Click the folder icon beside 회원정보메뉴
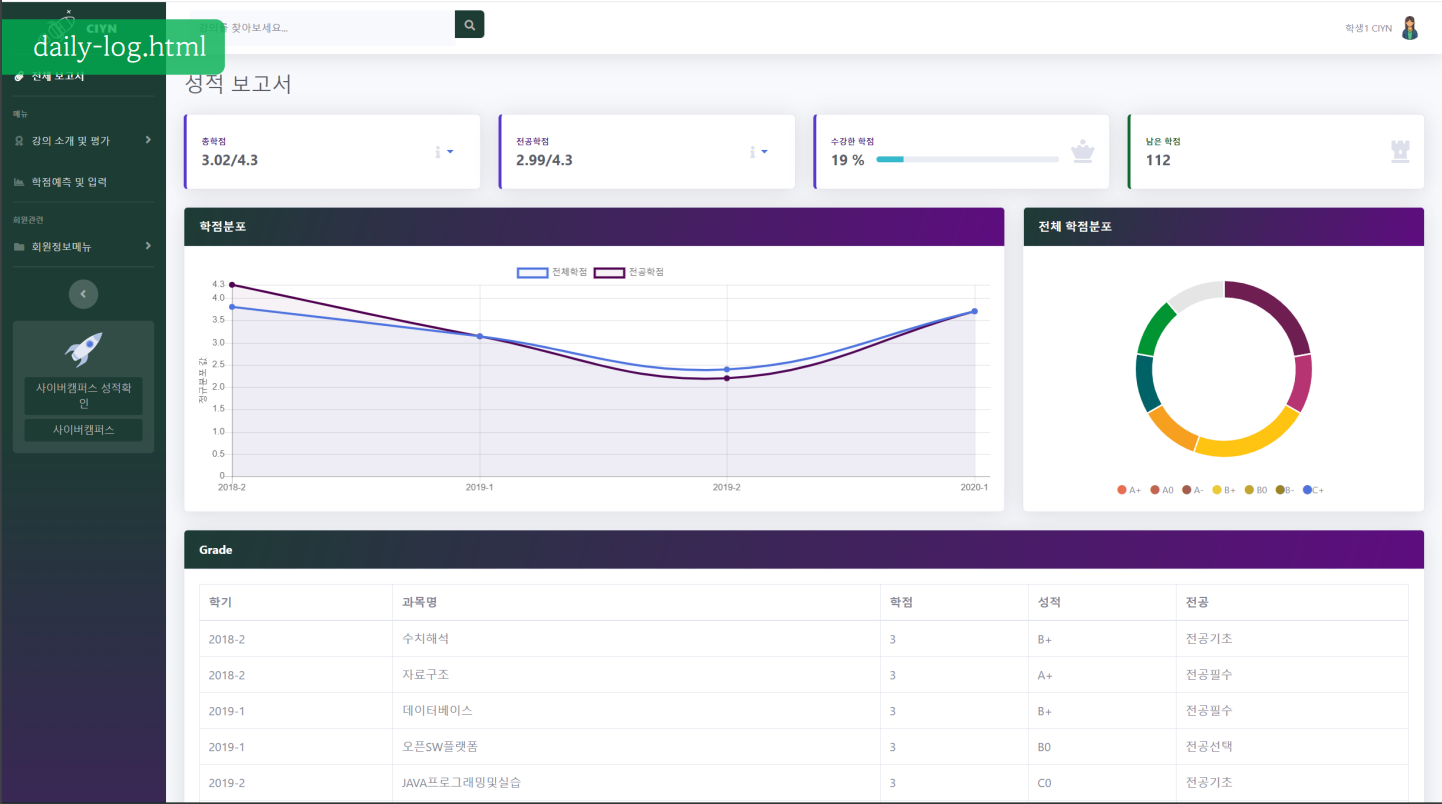 19,247
